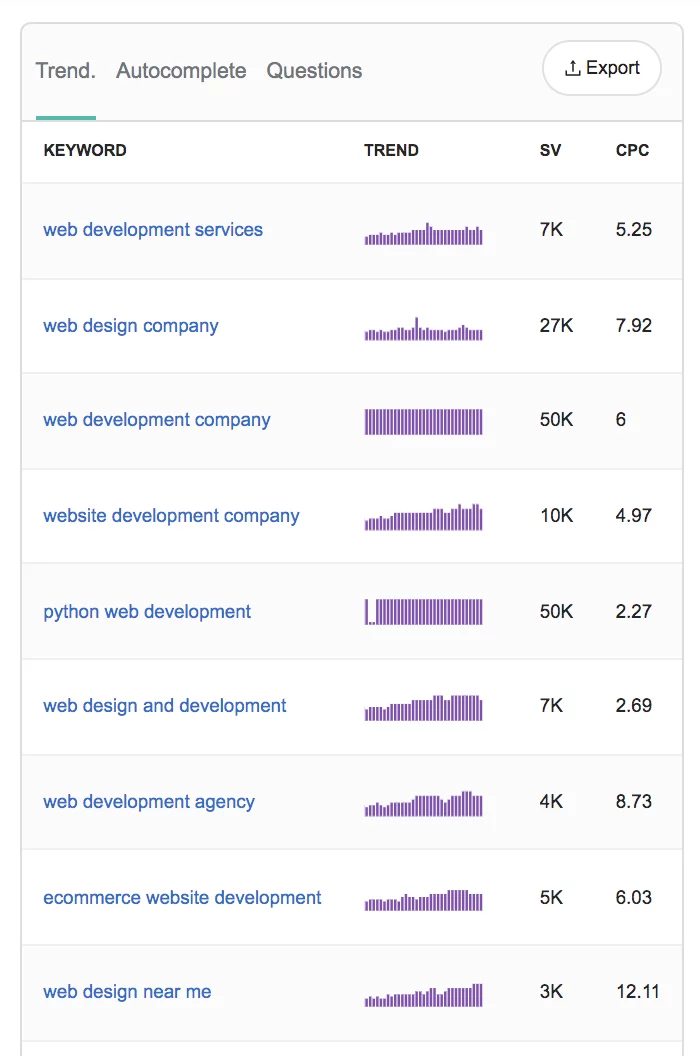
Task: Select the Trend tab
Action: pos(65,71)
